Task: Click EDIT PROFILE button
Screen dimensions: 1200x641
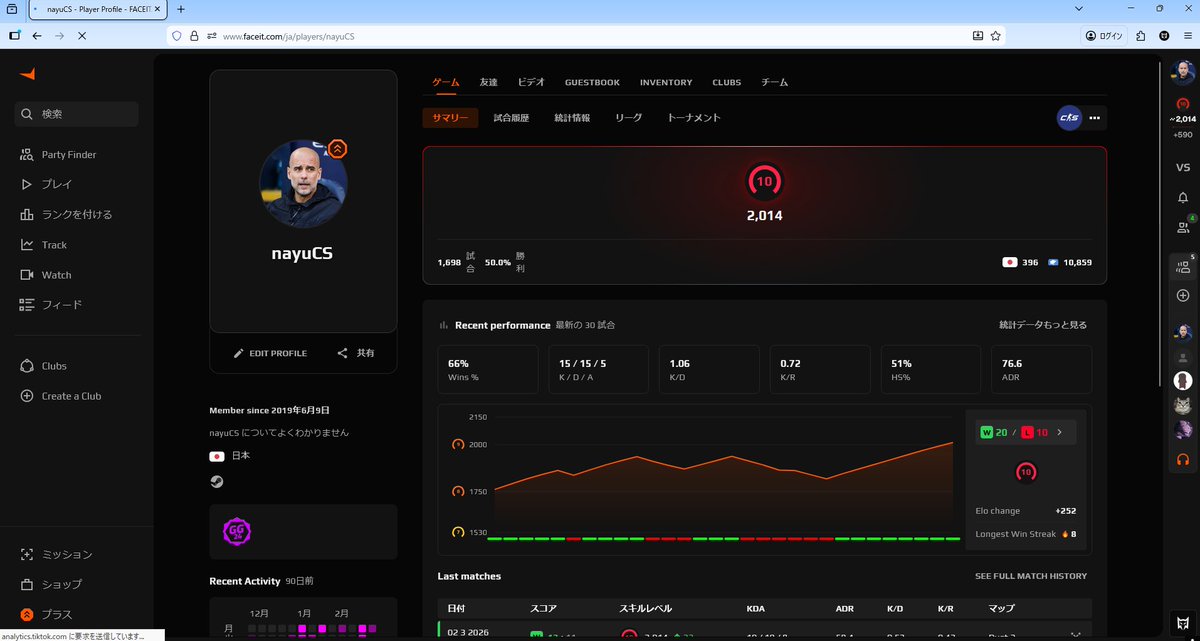Action: (x=270, y=353)
